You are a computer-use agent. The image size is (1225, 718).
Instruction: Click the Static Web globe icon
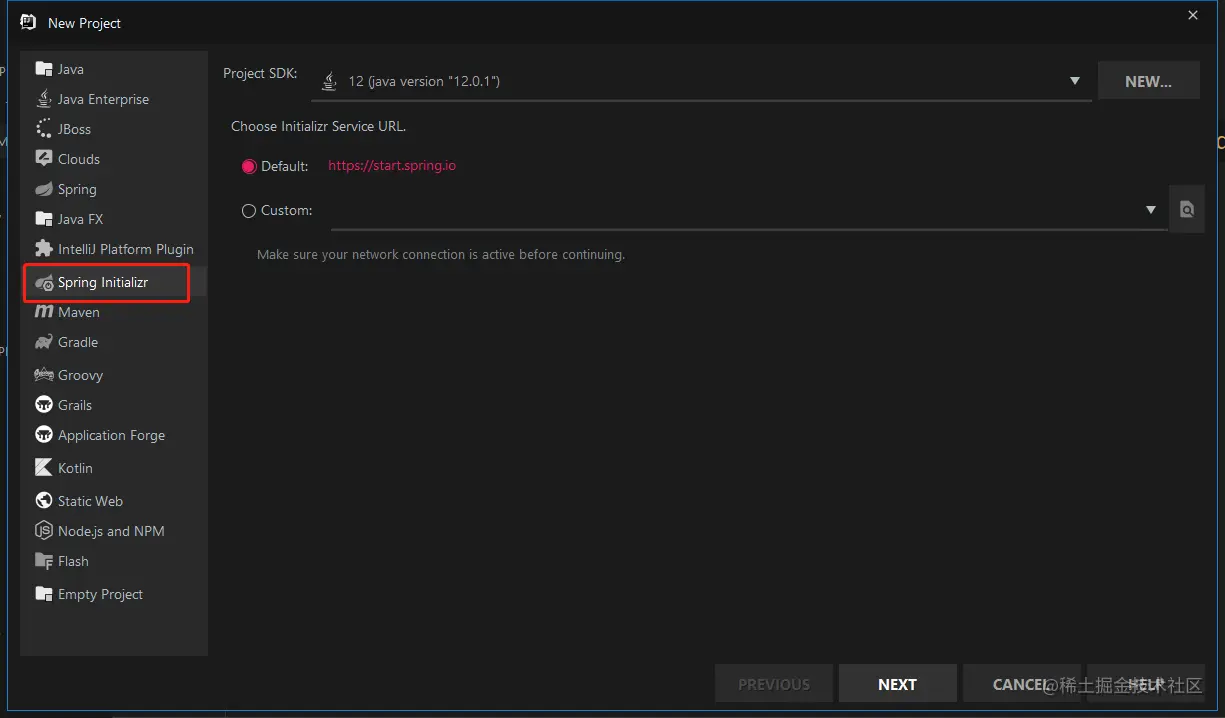coord(43,501)
